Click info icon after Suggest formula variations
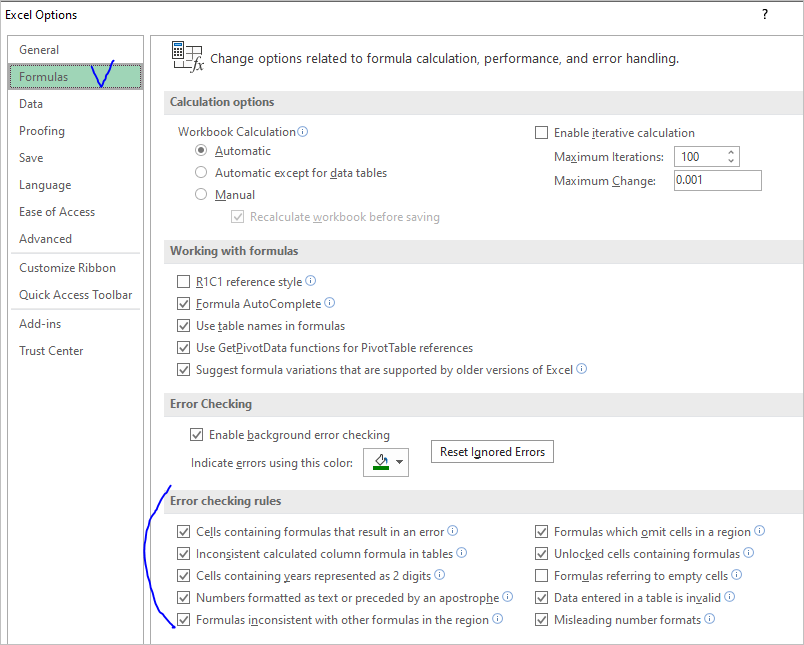Viewport: 804px width, 645px height. pyautogui.click(x=581, y=369)
